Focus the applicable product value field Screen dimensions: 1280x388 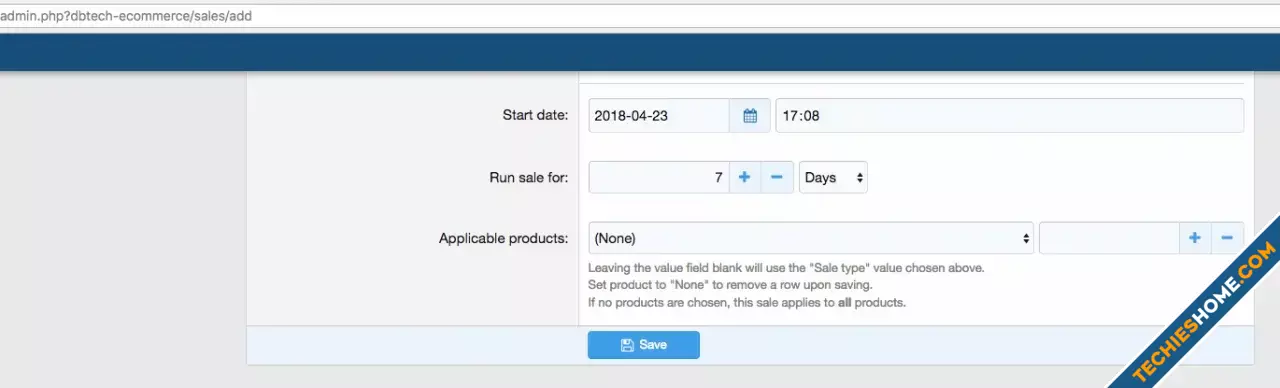coord(1110,238)
